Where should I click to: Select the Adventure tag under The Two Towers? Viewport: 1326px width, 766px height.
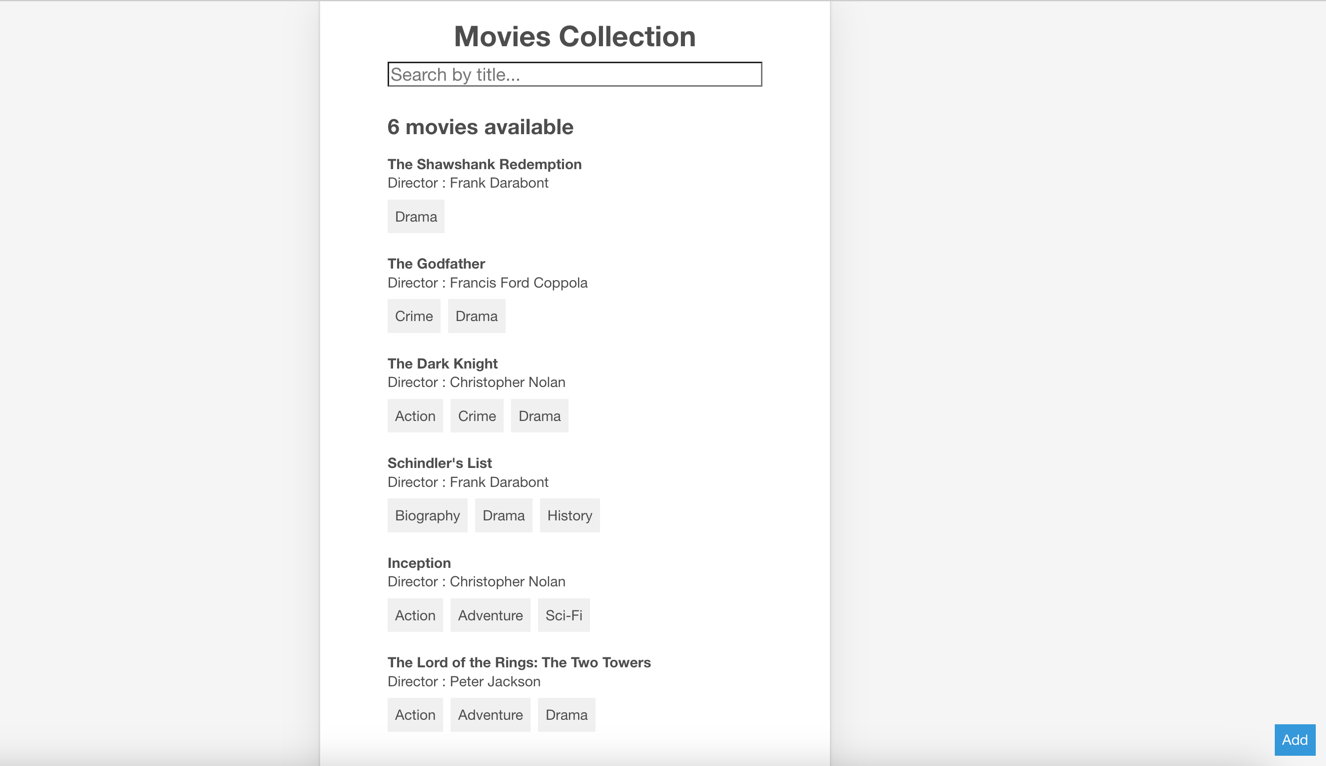(490, 715)
